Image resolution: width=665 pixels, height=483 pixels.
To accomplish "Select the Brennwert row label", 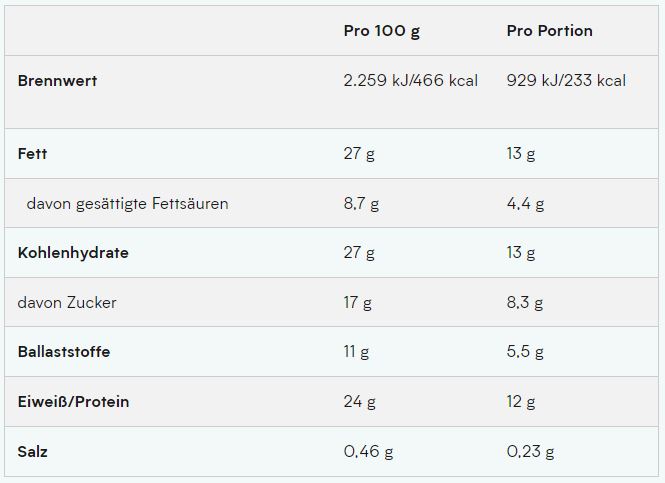I will click(57, 81).
